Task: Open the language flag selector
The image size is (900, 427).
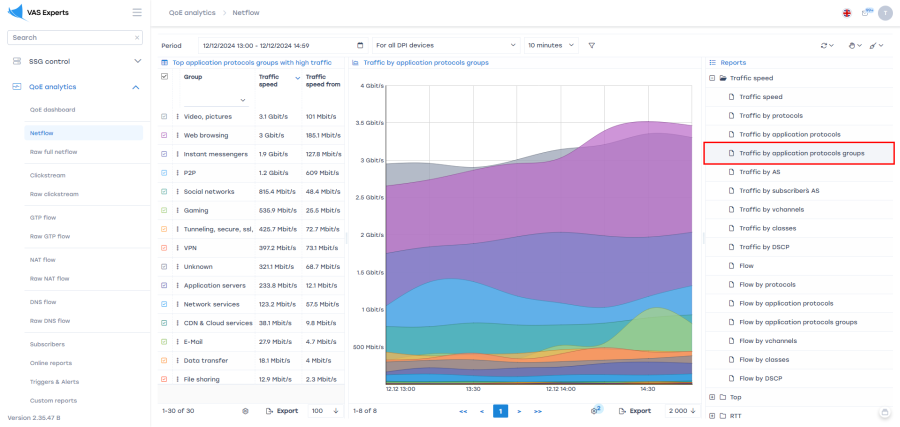Action: point(847,12)
